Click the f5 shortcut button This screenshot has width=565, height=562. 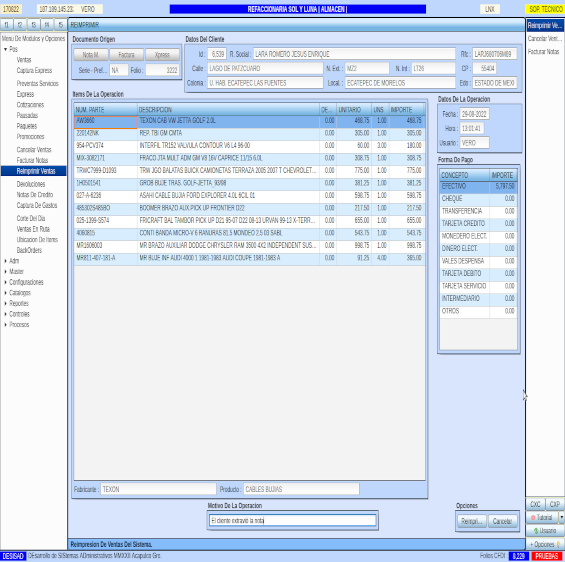[x=61, y=24]
